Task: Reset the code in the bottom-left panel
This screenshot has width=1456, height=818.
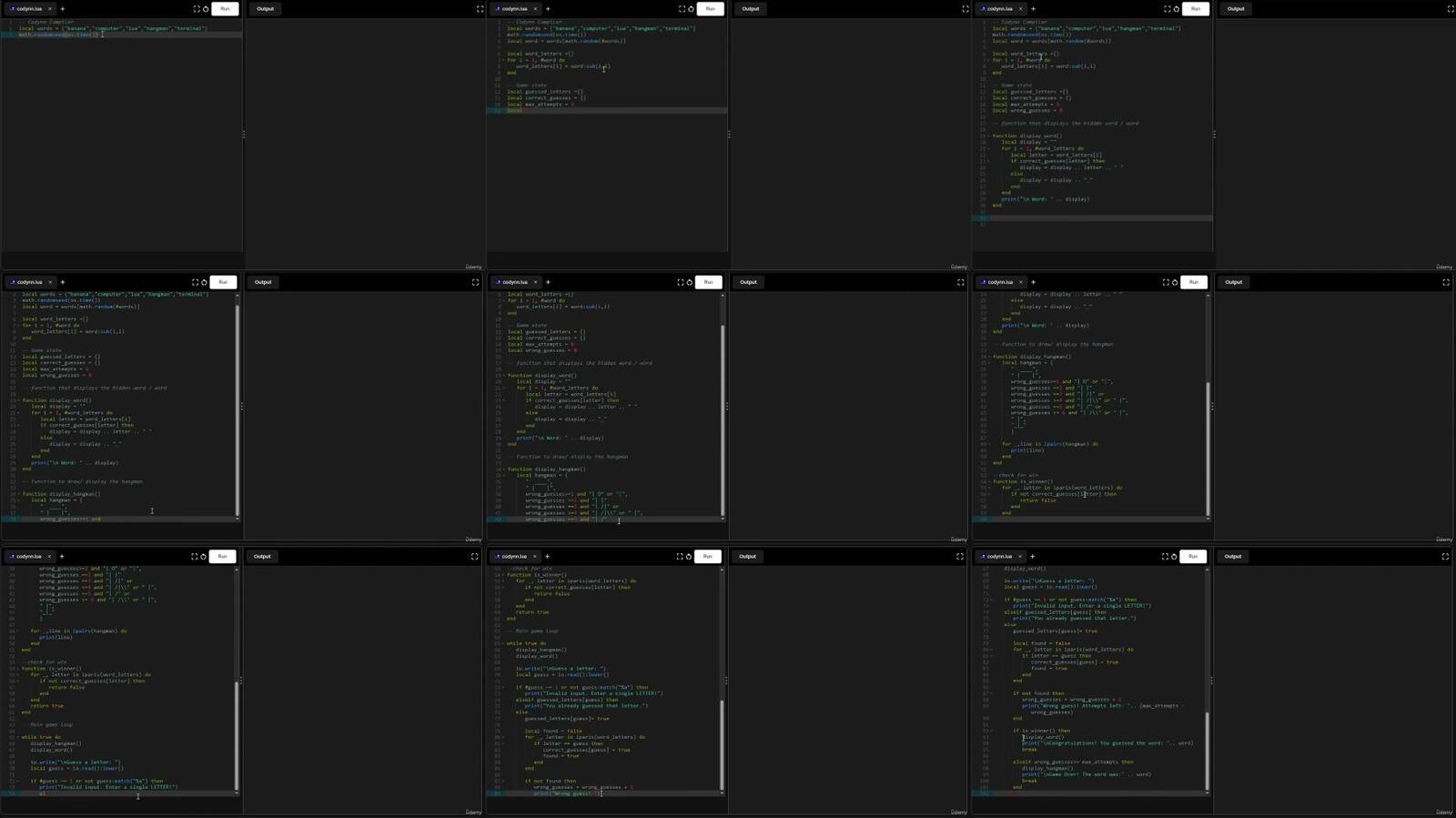Action: 203,556
